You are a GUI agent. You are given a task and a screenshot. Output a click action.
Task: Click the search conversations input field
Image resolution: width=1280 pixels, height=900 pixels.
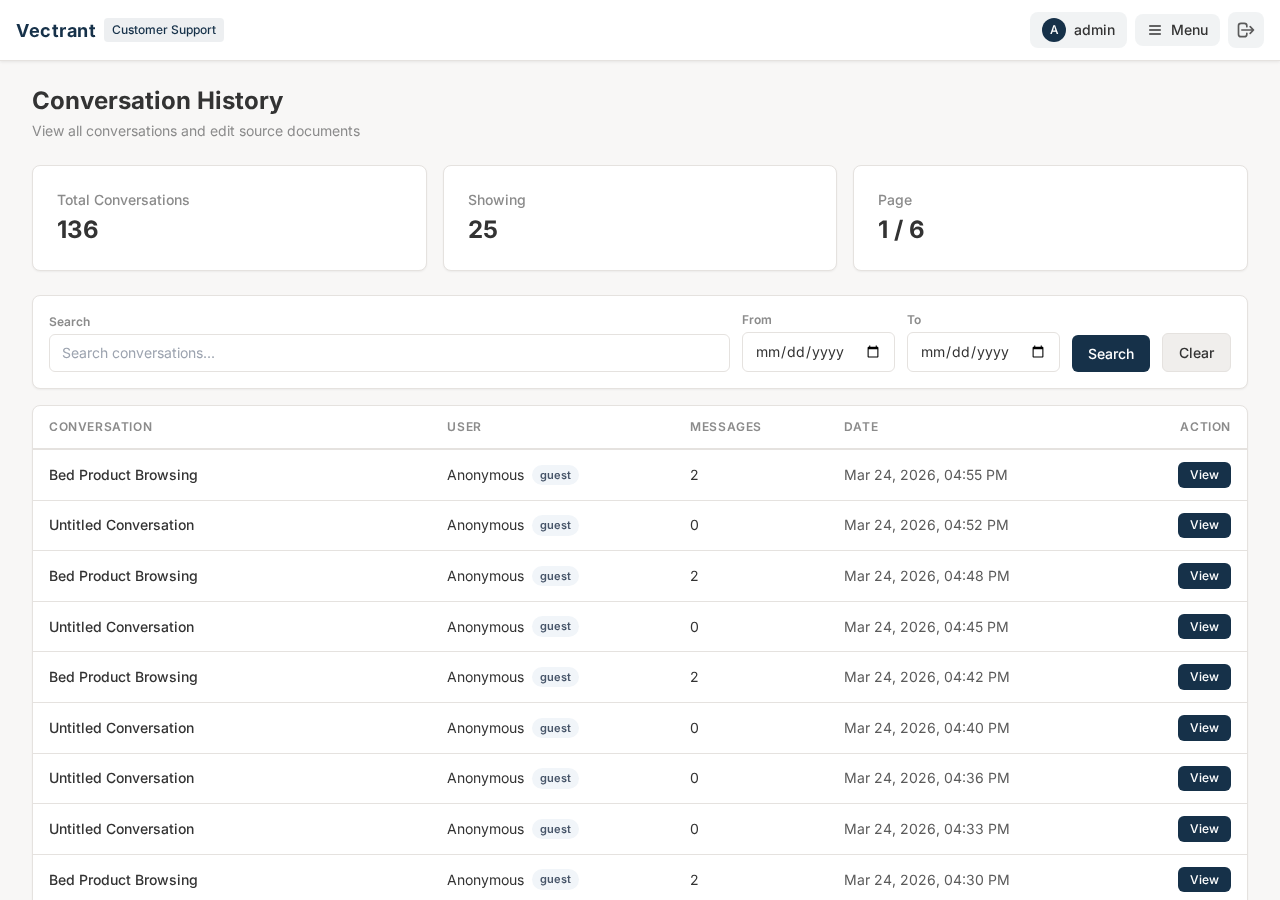pyautogui.click(x=388, y=353)
